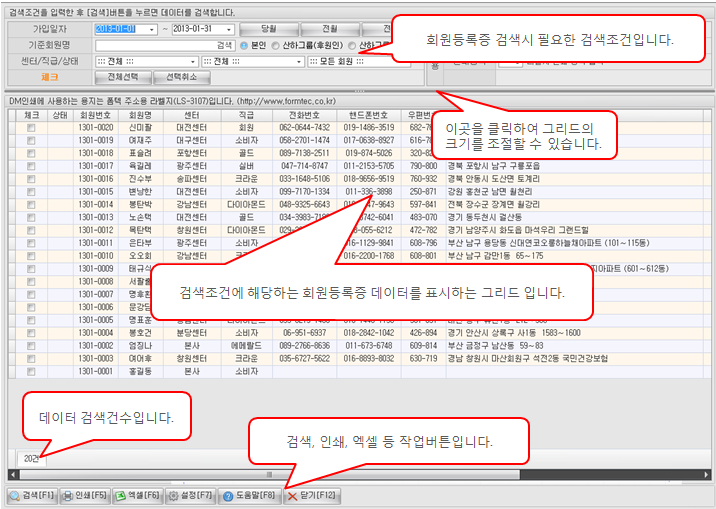This screenshot has height=509, width=716.
Task: Click the 선택취소 deselect button
Action: (182, 78)
